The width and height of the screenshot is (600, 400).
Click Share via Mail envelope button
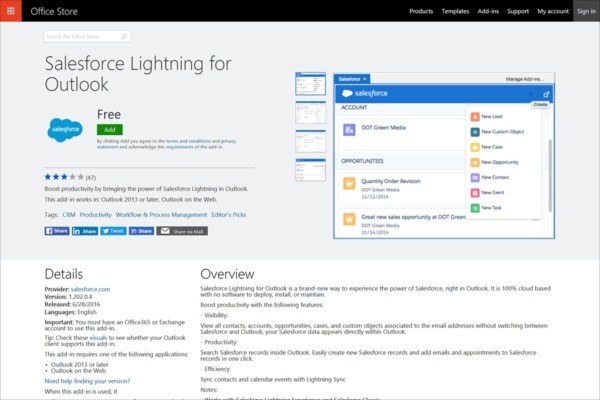click(x=182, y=231)
